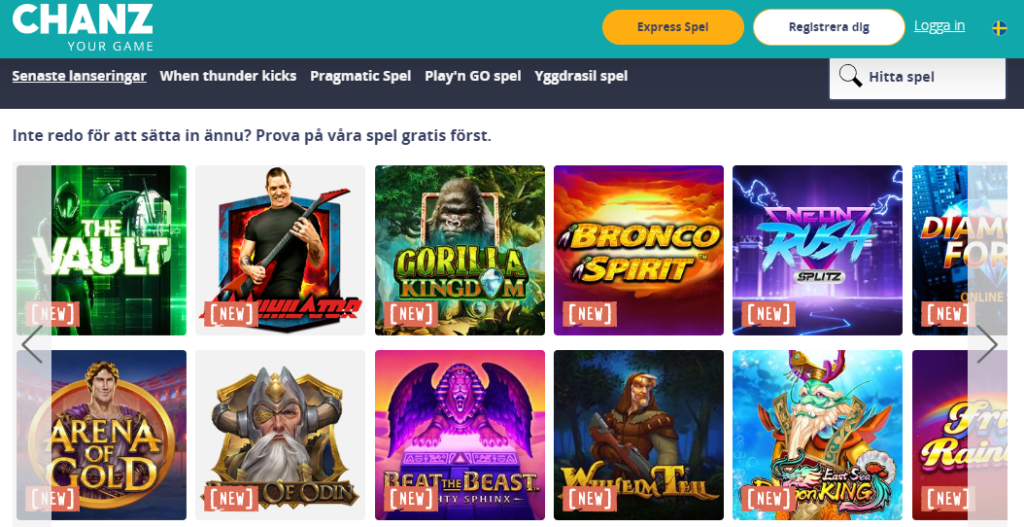Launch the Wilhelm Tell game
The image size is (1024, 527).
(639, 435)
